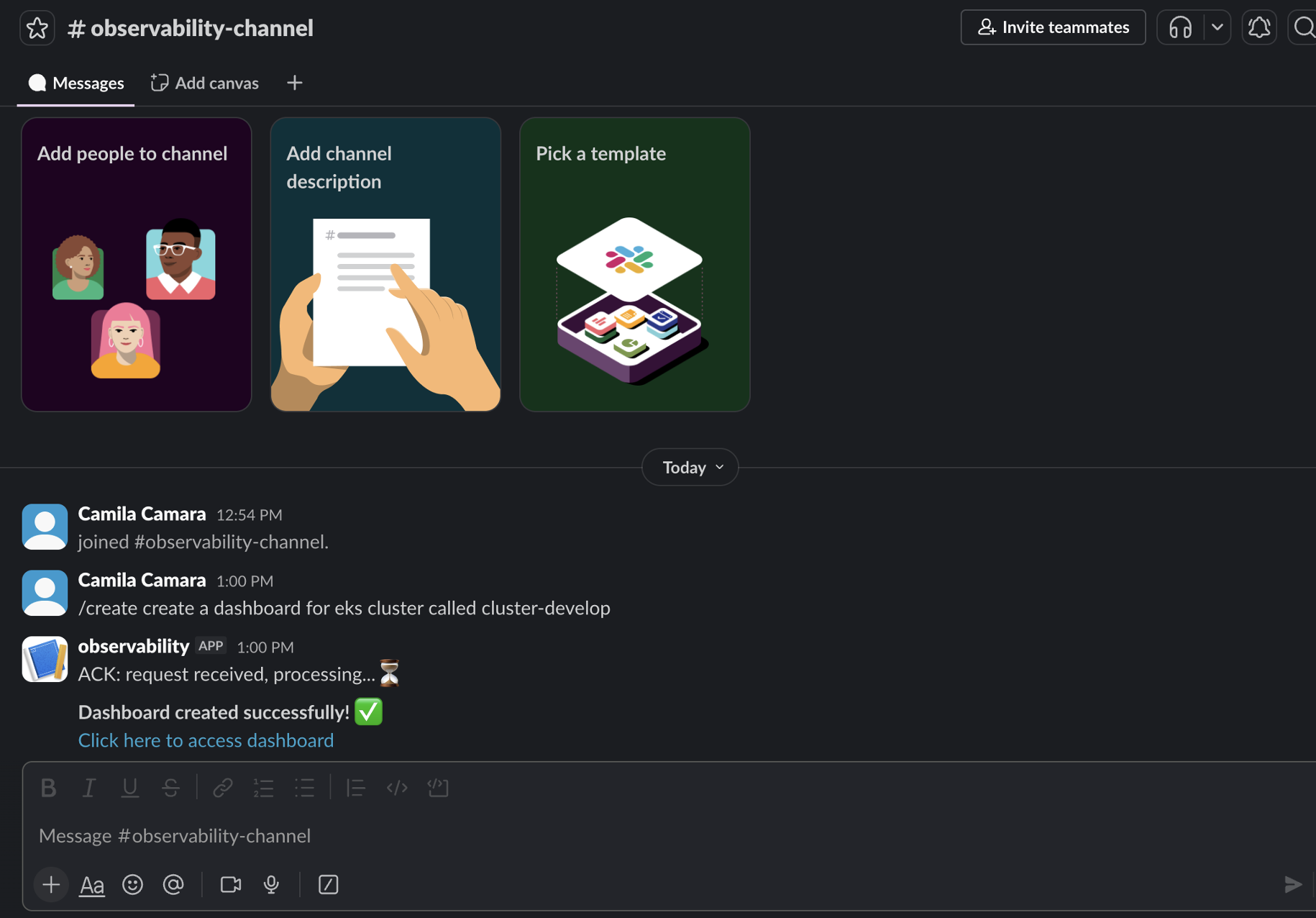Toggle bold formatting in composer
This screenshot has height=918, width=1316.
[x=48, y=788]
